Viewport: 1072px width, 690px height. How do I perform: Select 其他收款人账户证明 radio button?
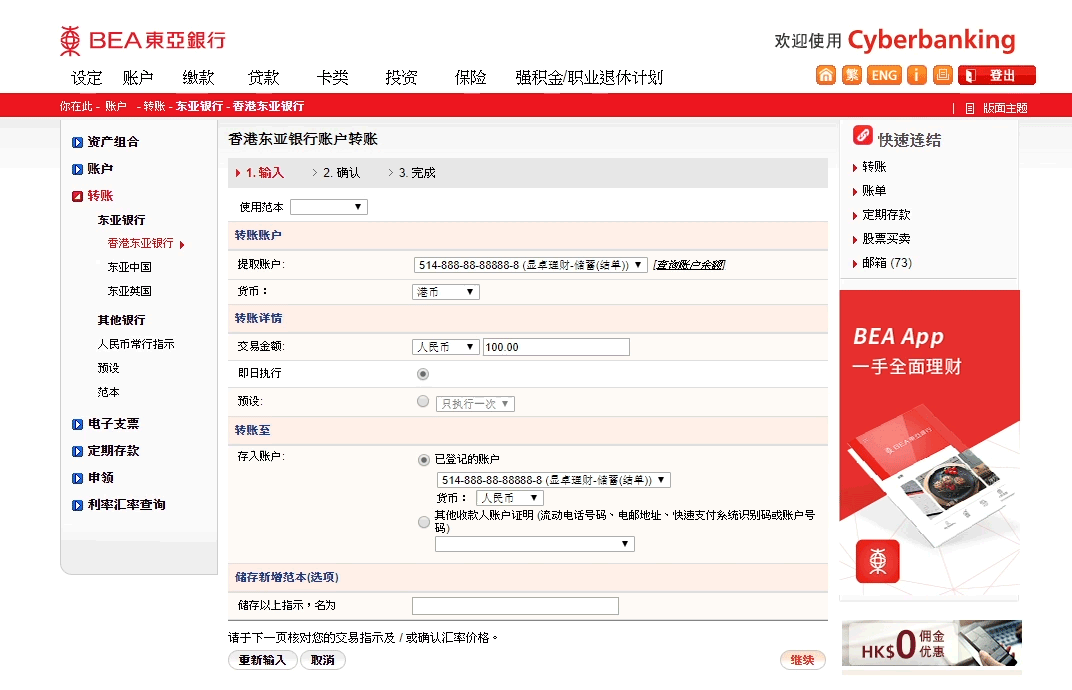(424, 522)
